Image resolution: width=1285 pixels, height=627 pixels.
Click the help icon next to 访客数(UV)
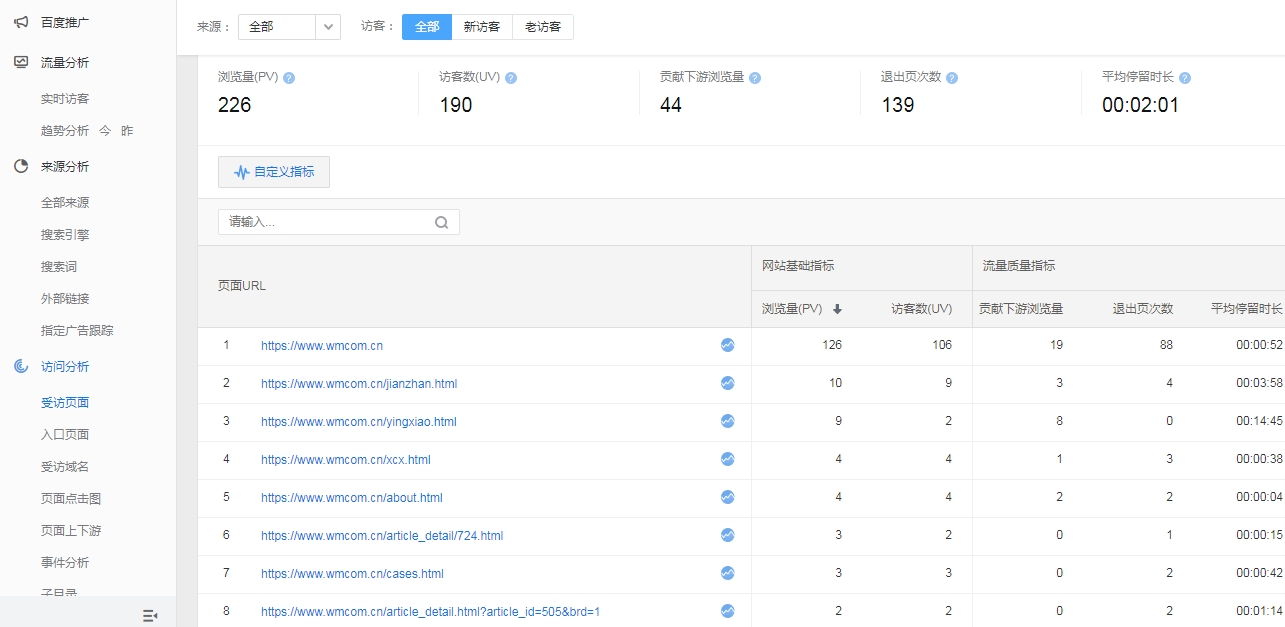point(511,78)
